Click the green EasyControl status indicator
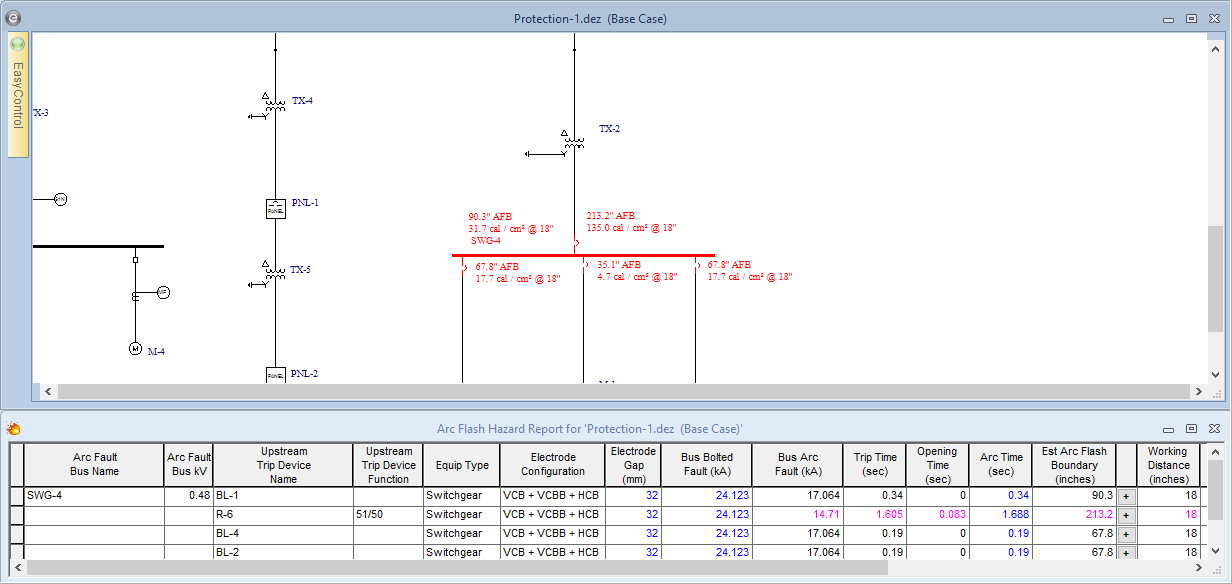Image resolution: width=1232 pixels, height=584 pixels. pos(17,44)
